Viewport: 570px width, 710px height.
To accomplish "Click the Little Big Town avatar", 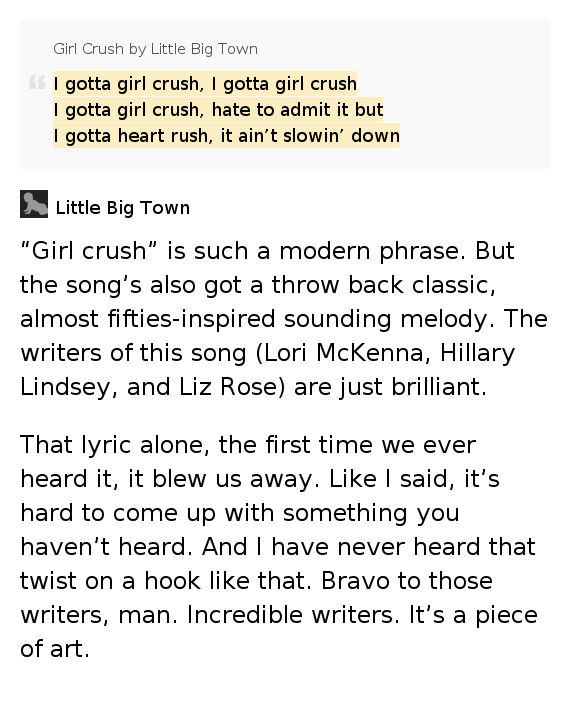I will click(x=34, y=204).
